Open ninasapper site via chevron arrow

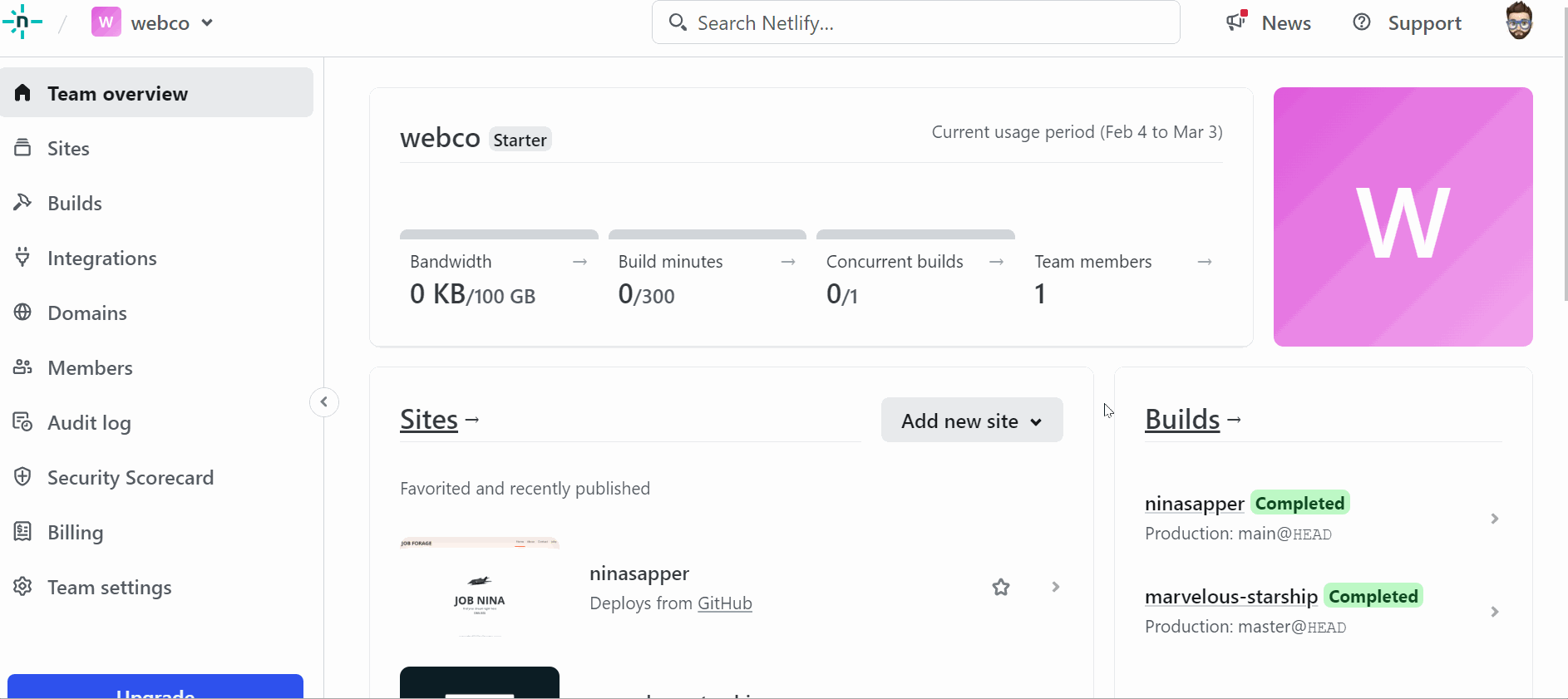(1056, 587)
